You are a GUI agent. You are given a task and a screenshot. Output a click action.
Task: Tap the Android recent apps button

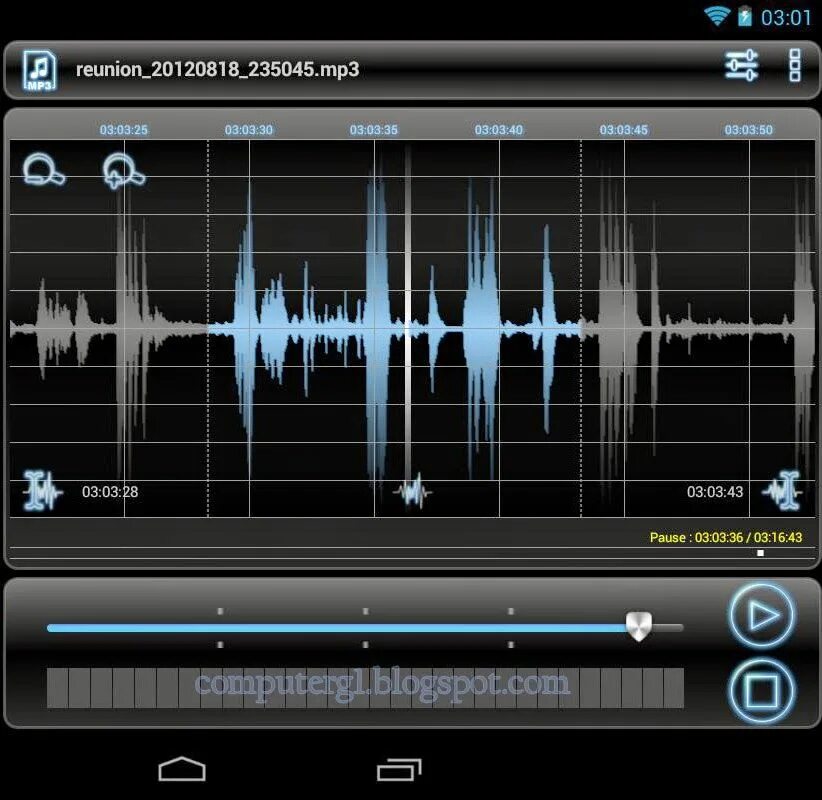click(399, 770)
